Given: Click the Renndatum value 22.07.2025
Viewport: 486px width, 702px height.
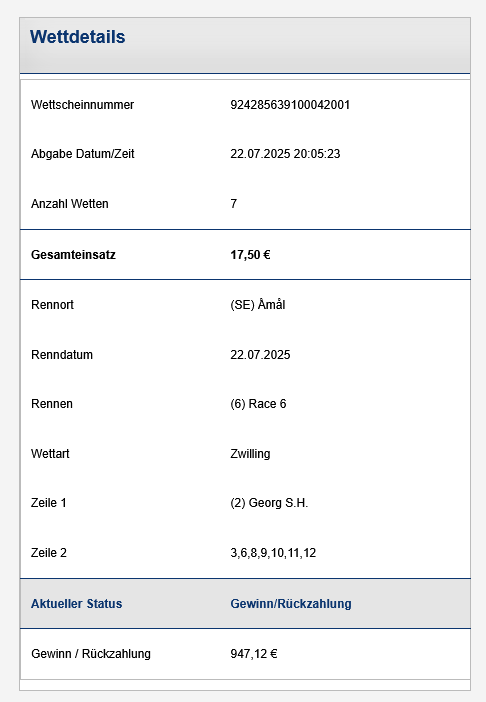Looking at the screenshot, I should (260, 355).
